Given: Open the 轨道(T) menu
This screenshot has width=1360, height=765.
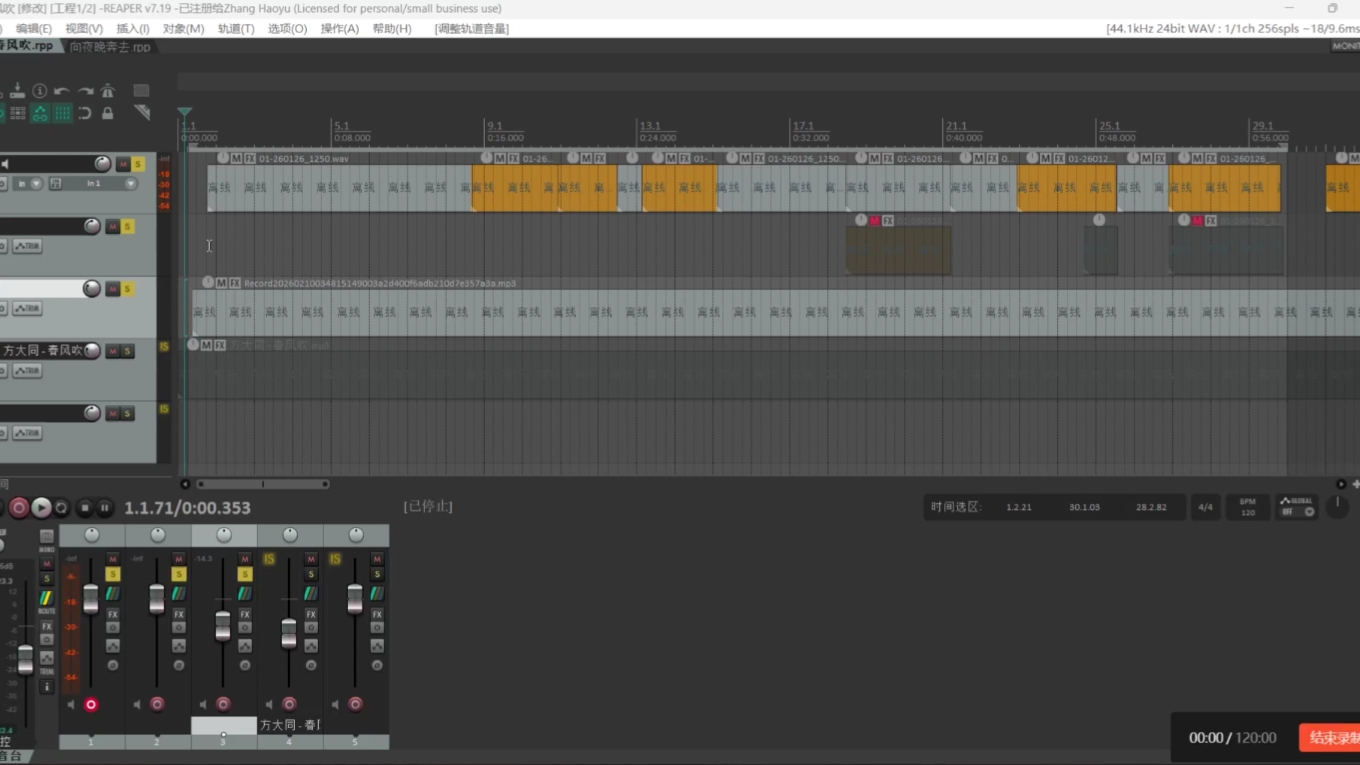Looking at the screenshot, I should [x=236, y=29].
